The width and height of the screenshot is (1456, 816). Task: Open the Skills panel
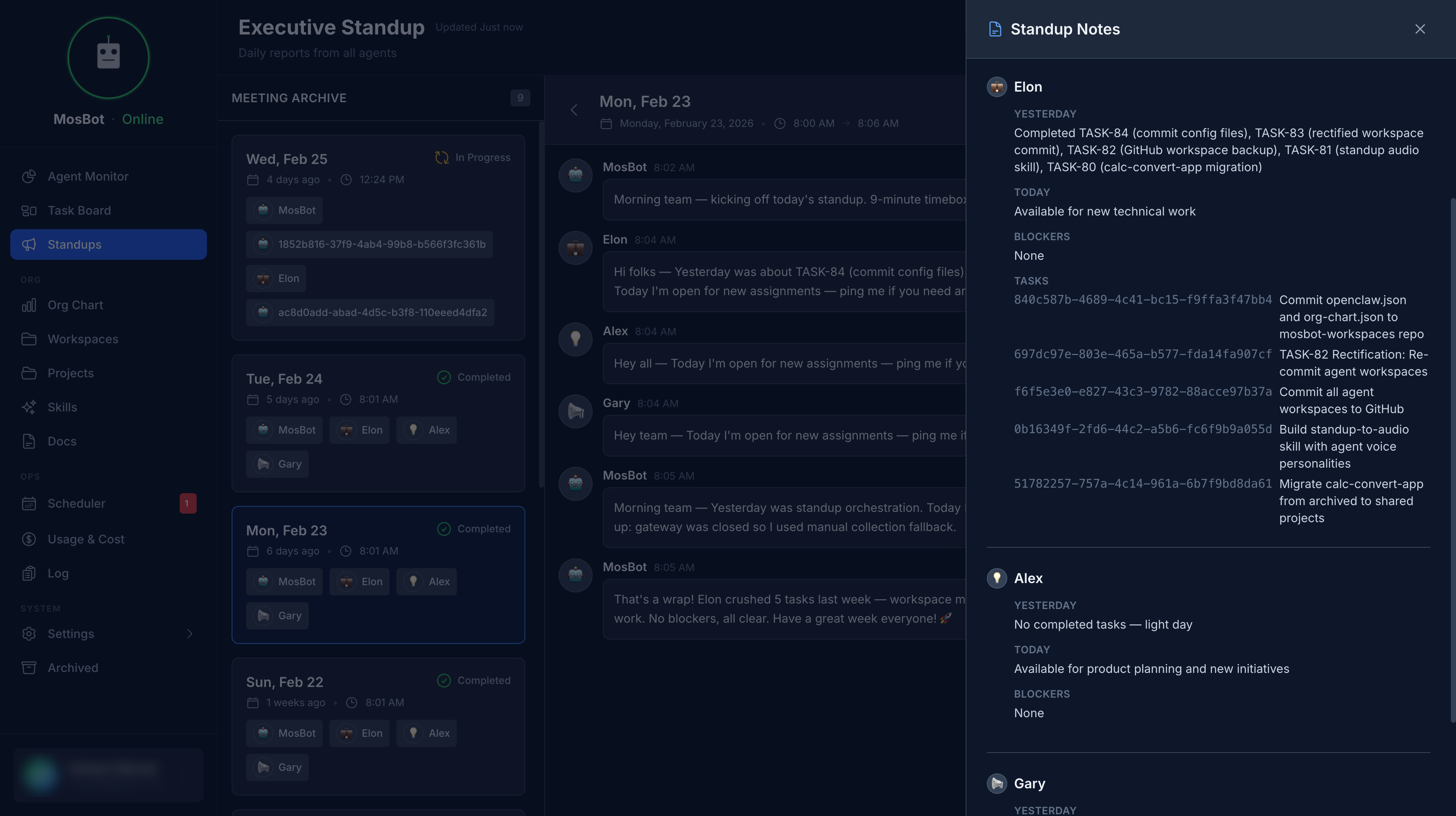62,407
